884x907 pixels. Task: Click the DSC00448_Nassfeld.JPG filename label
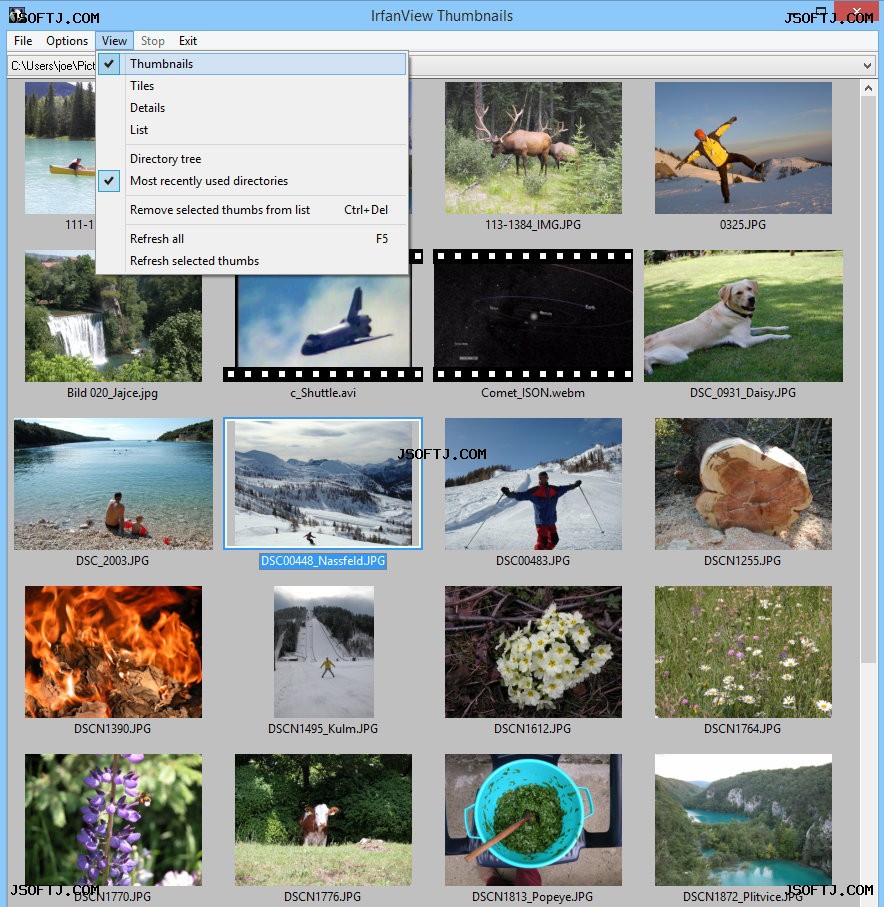point(323,561)
